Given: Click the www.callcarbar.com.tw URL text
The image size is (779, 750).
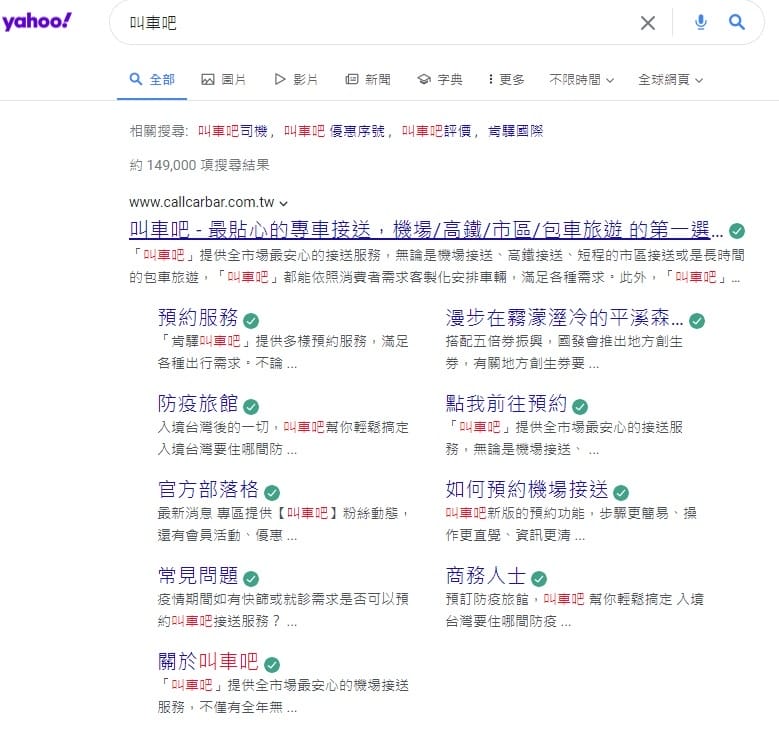Looking at the screenshot, I should click(x=202, y=202).
